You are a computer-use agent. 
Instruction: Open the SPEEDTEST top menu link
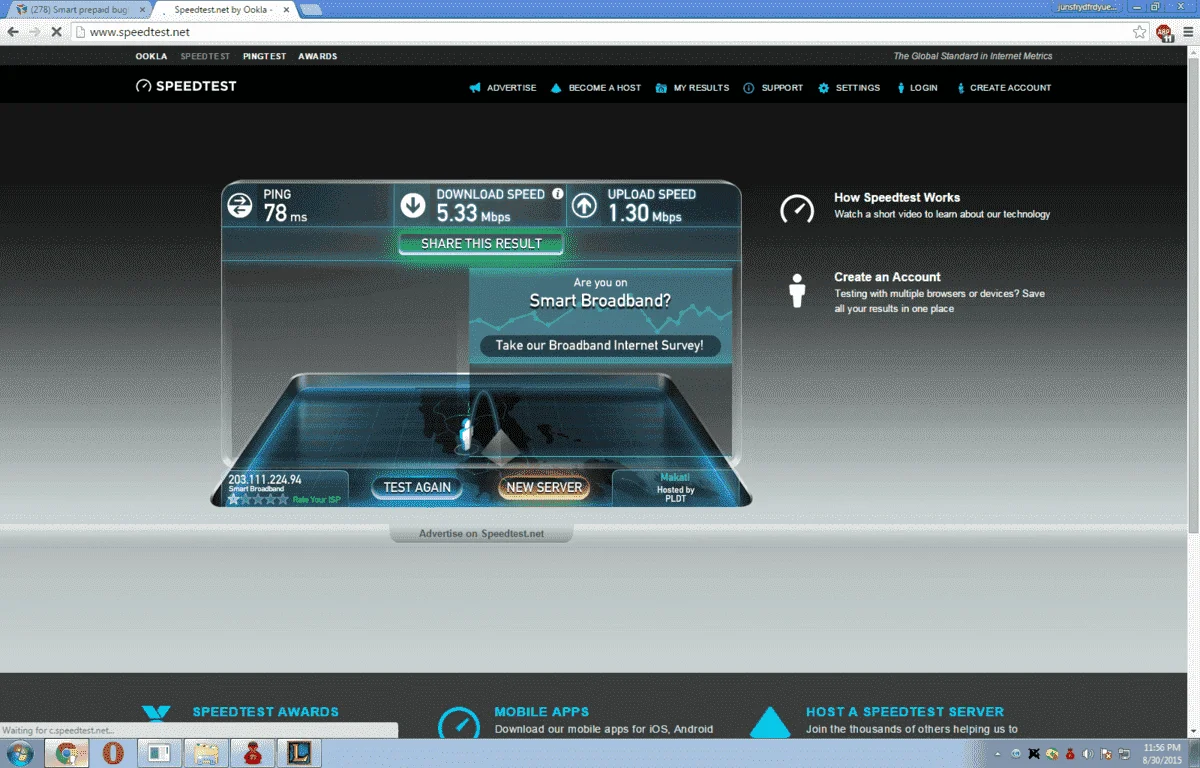coord(205,56)
